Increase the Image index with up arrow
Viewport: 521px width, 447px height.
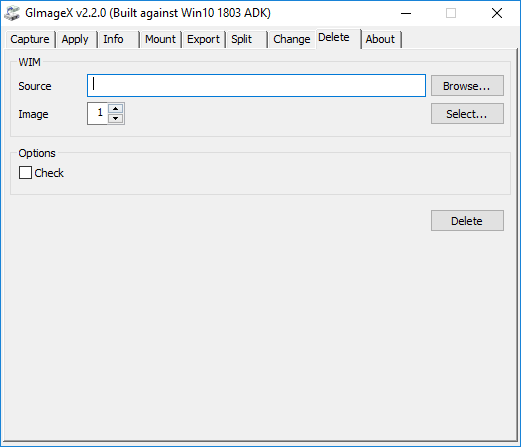(116, 109)
